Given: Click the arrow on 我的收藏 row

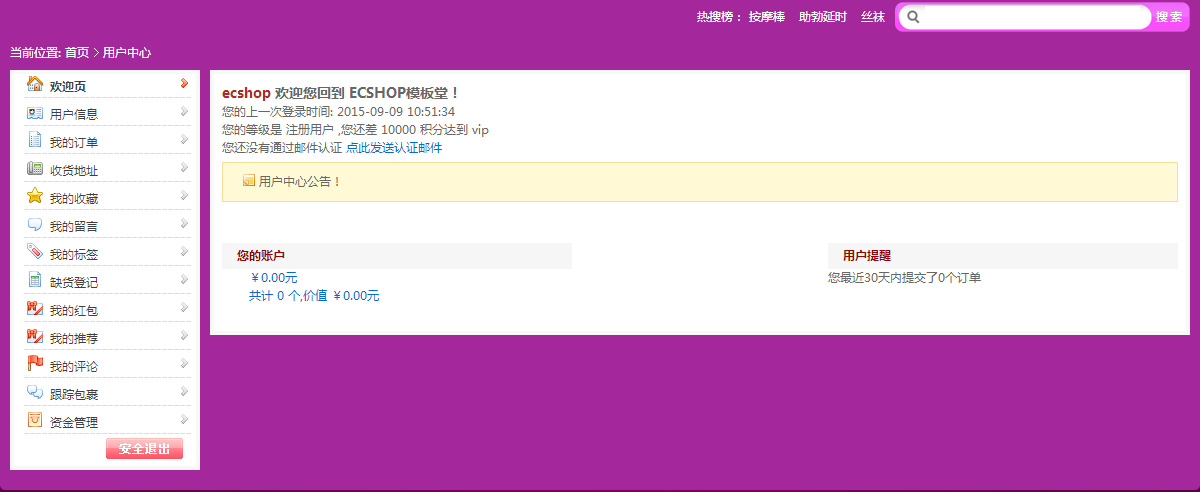Looking at the screenshot, I should tap(184, 195).
